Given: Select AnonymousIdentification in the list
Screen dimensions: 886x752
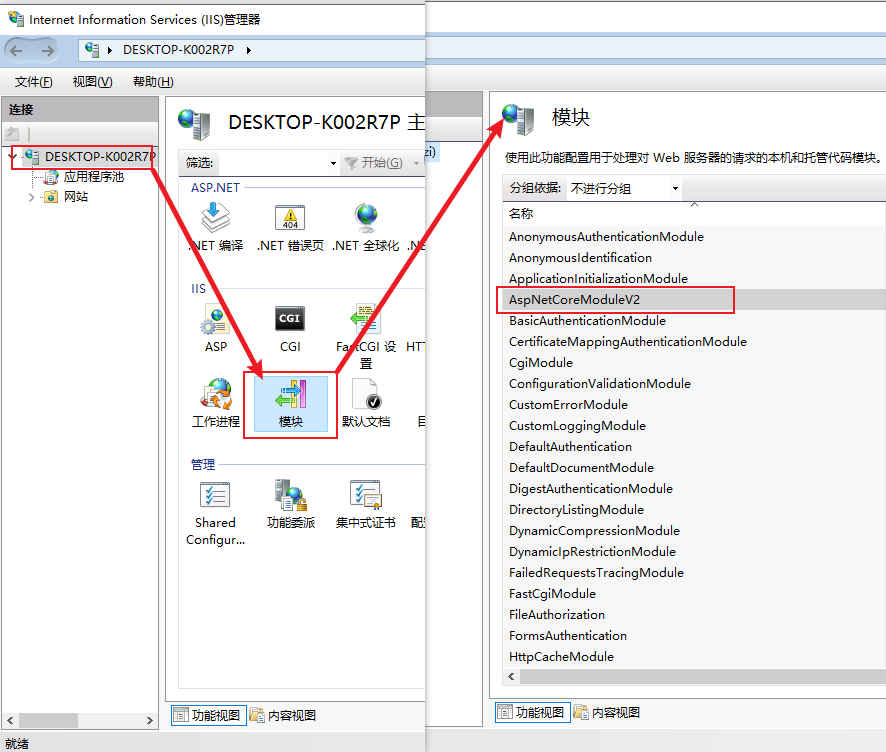Looking at the screenshot, I should pos(580,258).
